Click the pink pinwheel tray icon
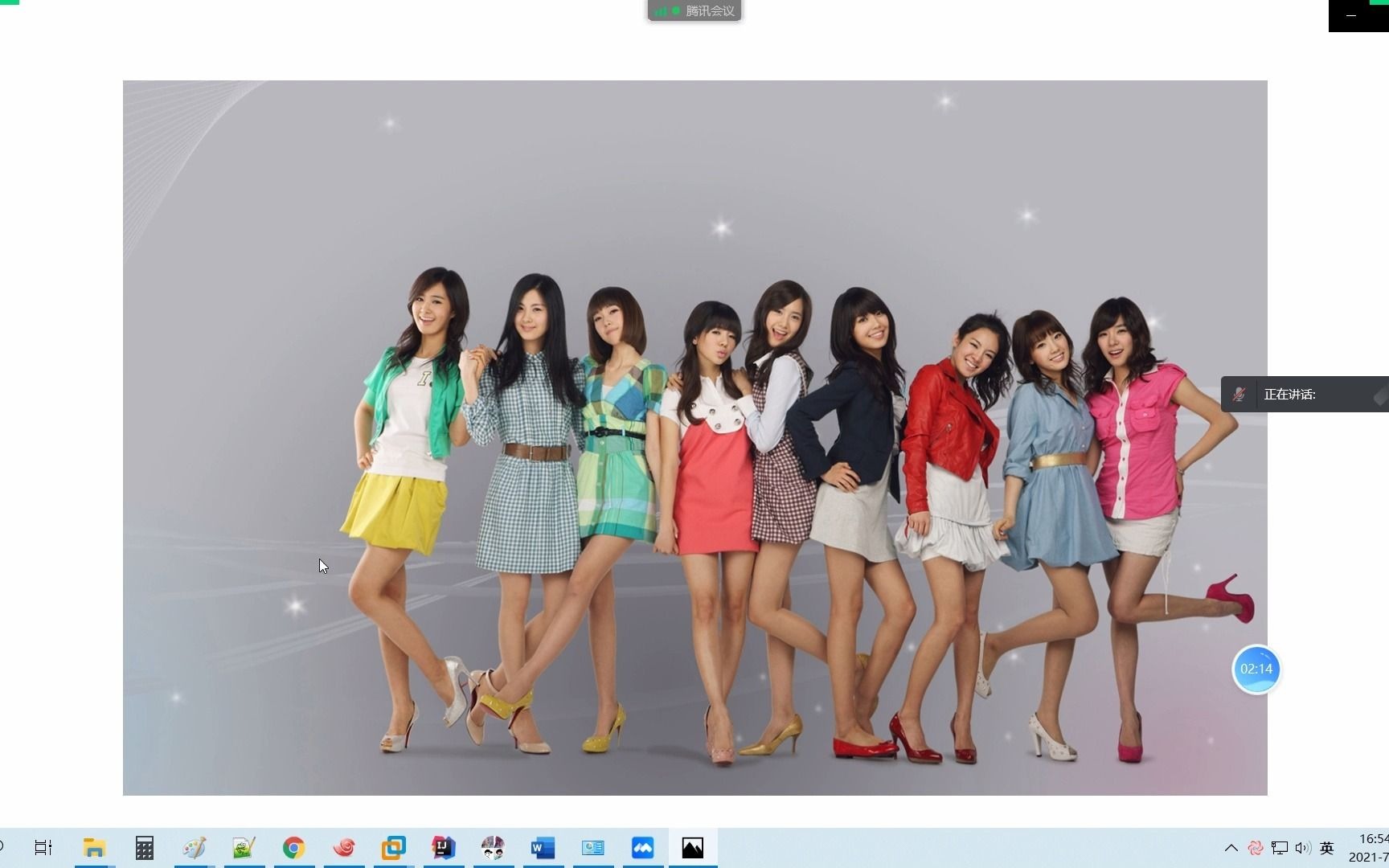Screen dimensions: 1389x868 [x=1255, y=848]
